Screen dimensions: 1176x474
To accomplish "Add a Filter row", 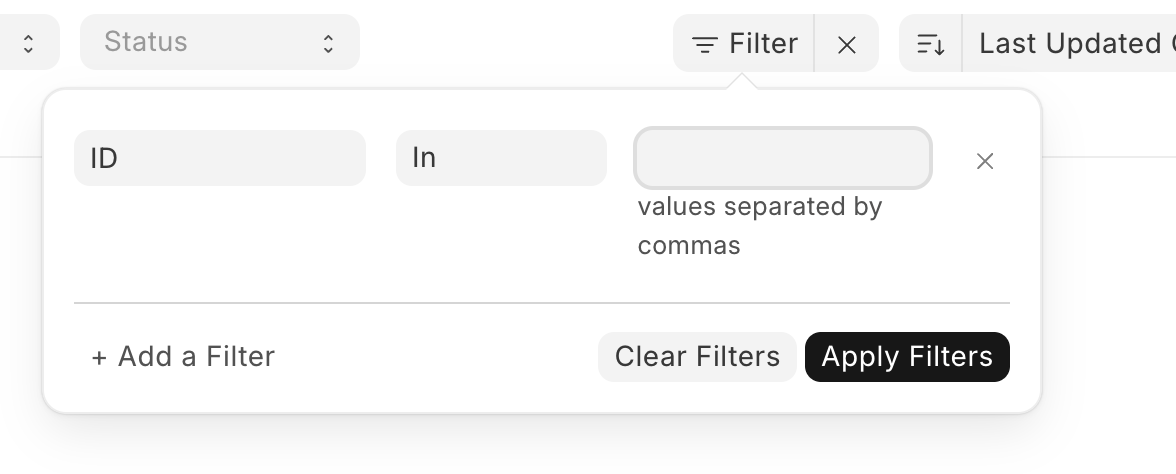I will pos(183,357).
